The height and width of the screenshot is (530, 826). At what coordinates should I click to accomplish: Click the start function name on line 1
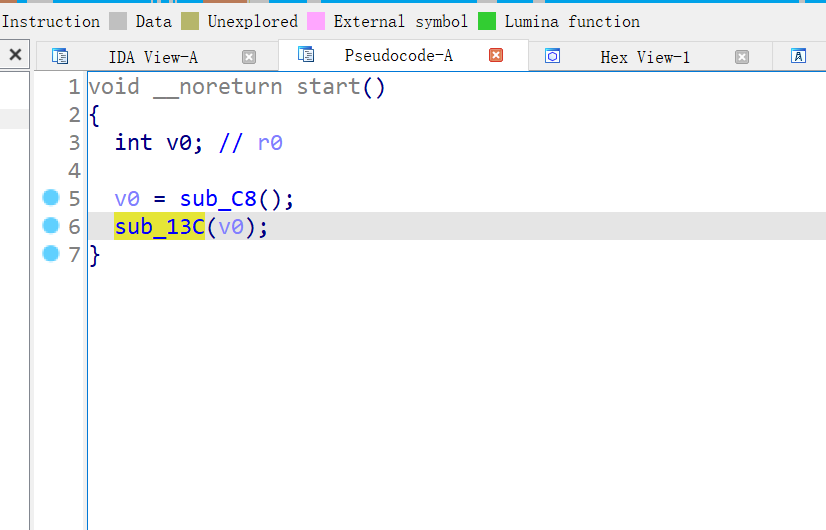tap(328, 87)
